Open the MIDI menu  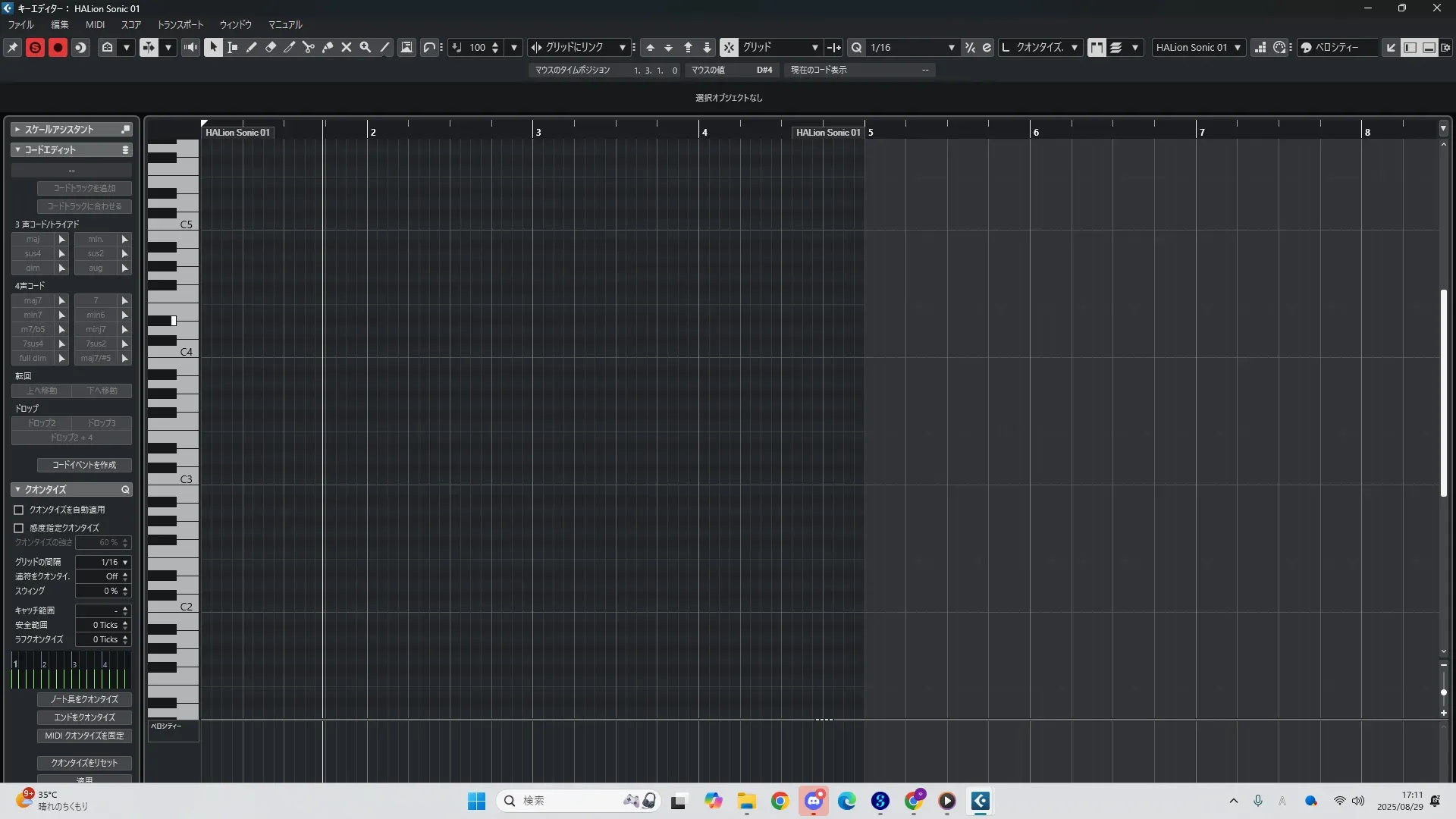tap(95, 24)
